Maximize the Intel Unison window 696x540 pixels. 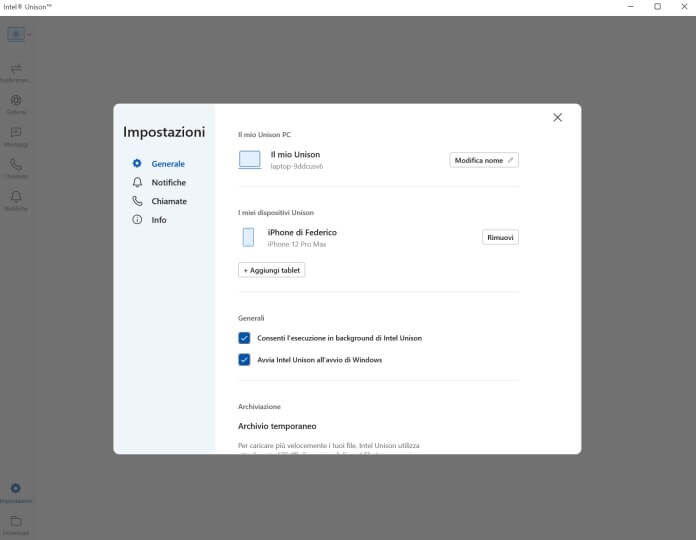tap(657, 7)
